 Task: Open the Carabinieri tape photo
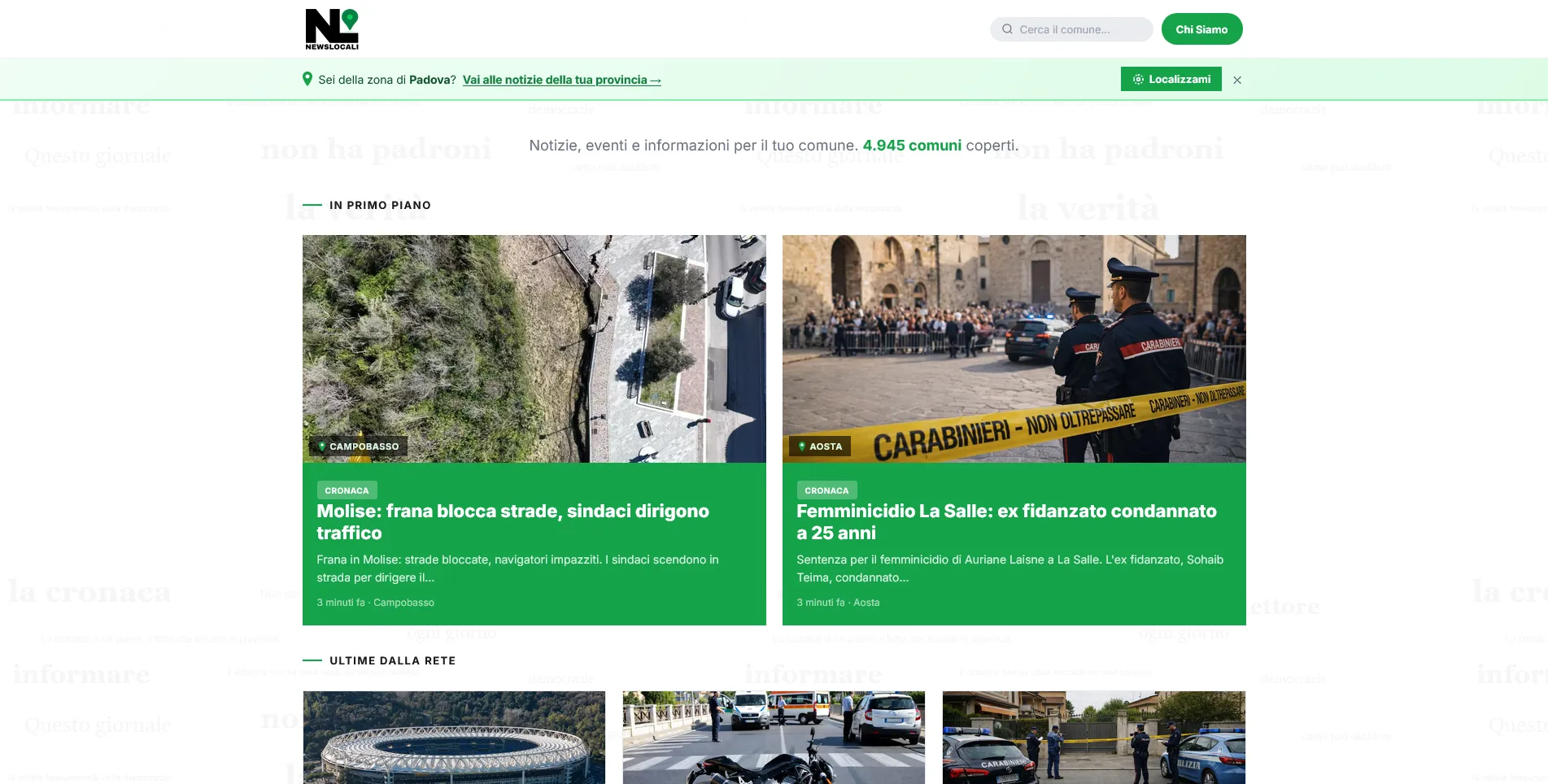[x=1014, y=349]
